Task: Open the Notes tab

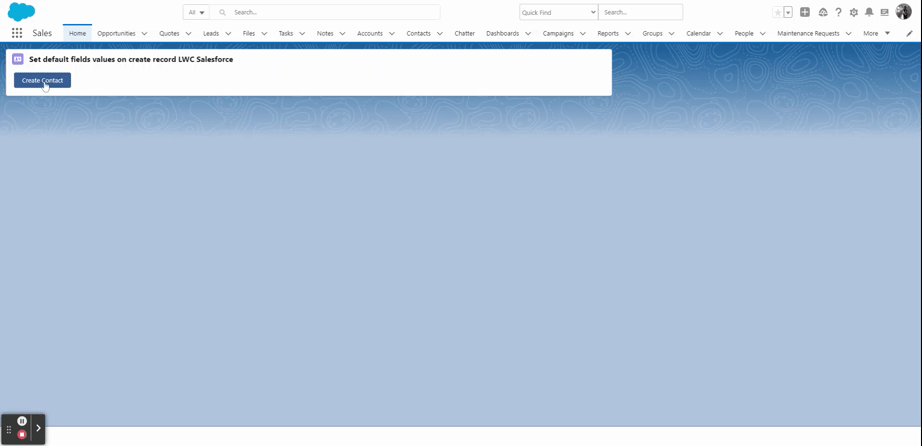Action: pyautogui.click(x=325, y=34)
